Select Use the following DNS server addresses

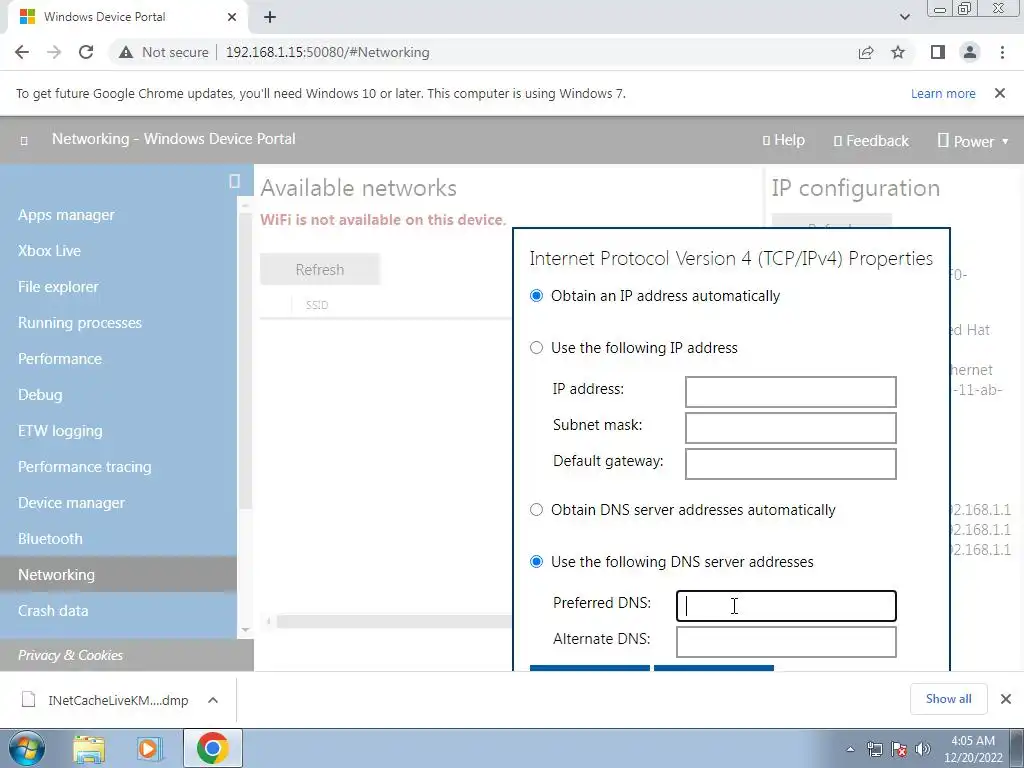pos(536,562)
